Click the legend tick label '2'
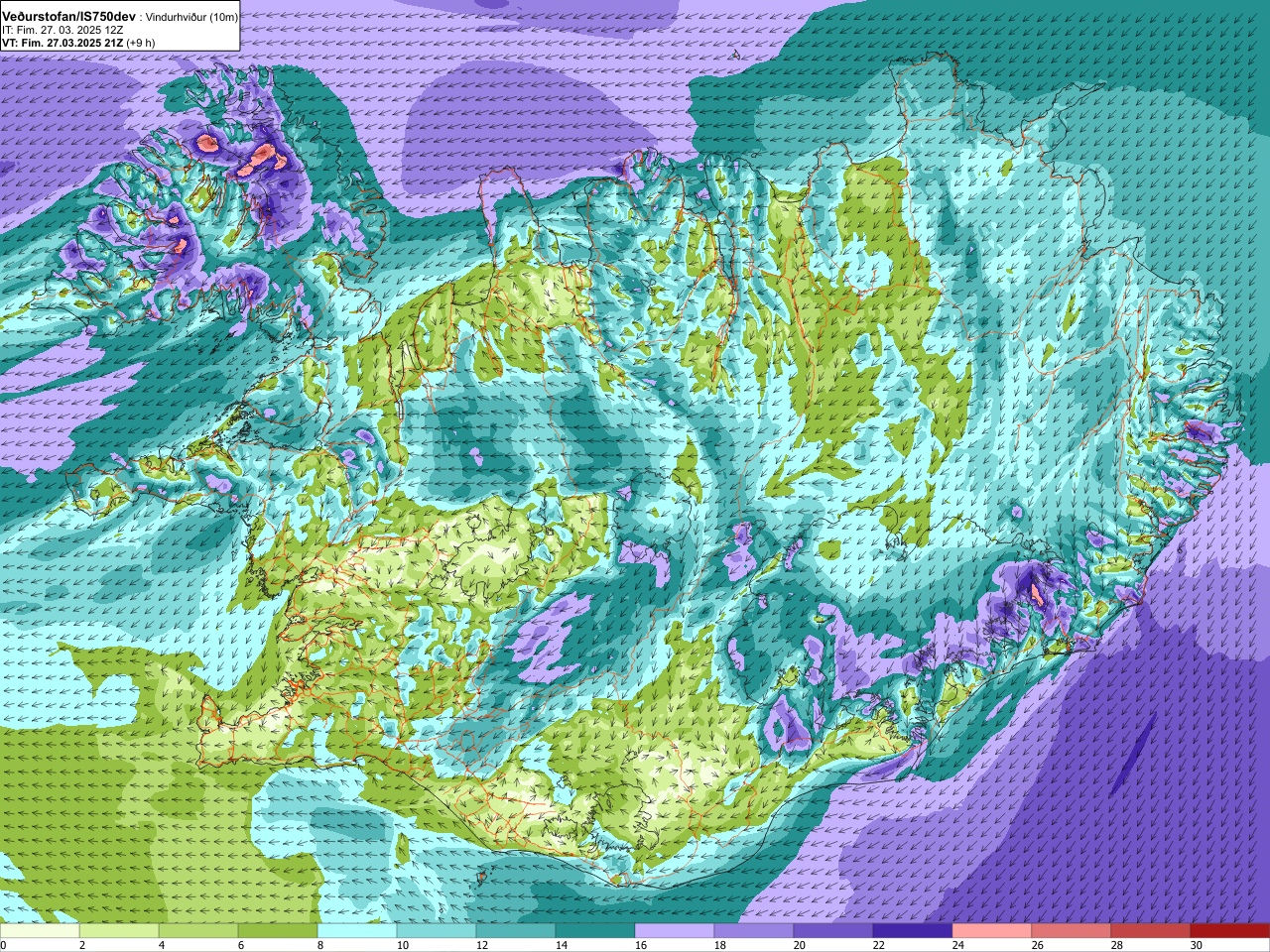 click(82, 946)
